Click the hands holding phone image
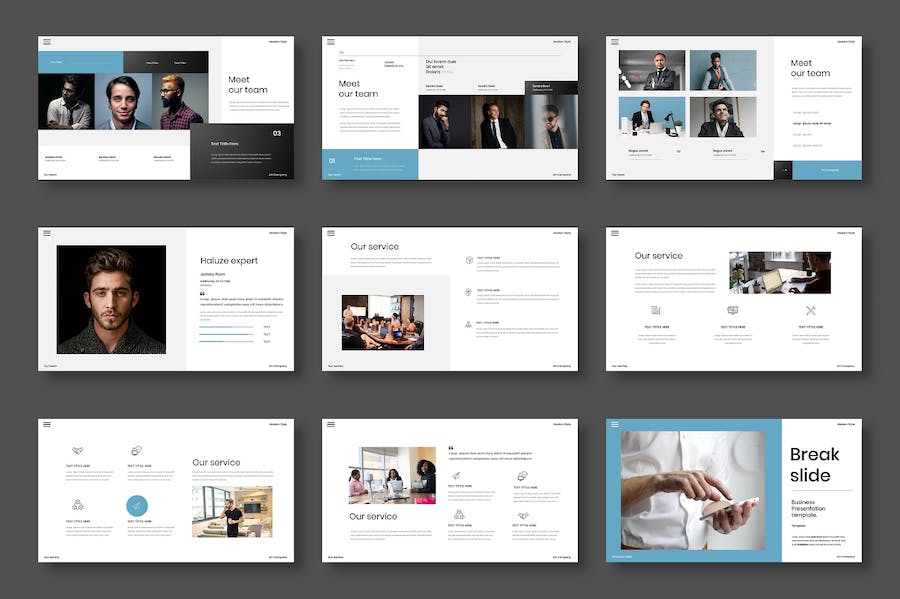Screen dimensions: 900x599 tap(691, 490)
